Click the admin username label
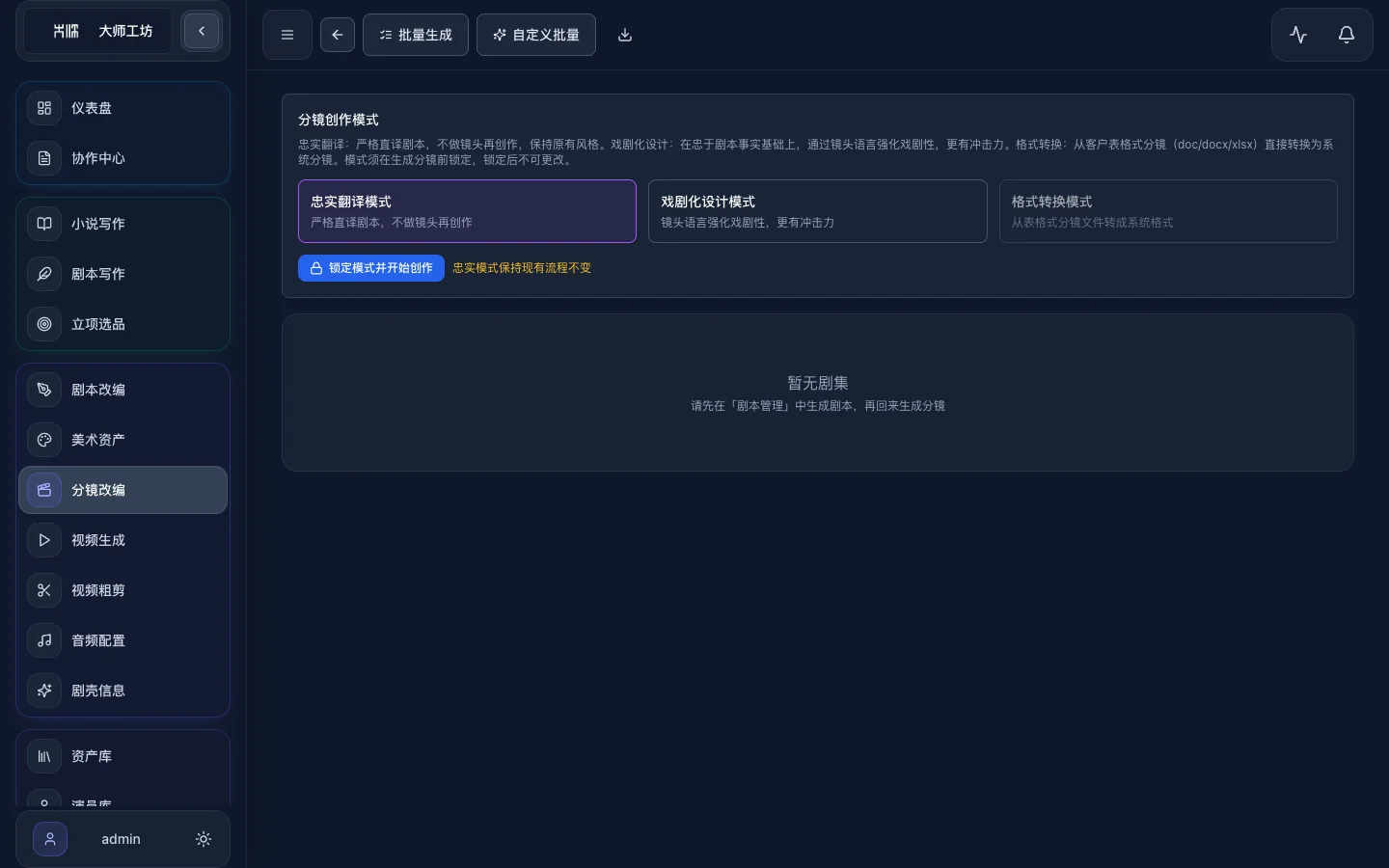The height and width of the screenshot is (868, 1389). [121, 839]
